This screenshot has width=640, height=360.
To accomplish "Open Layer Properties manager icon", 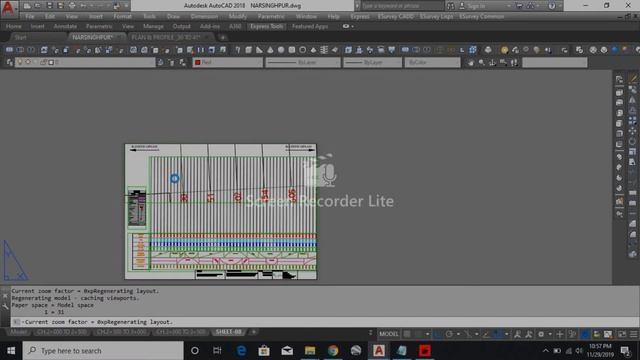I will tap(9, 62).
